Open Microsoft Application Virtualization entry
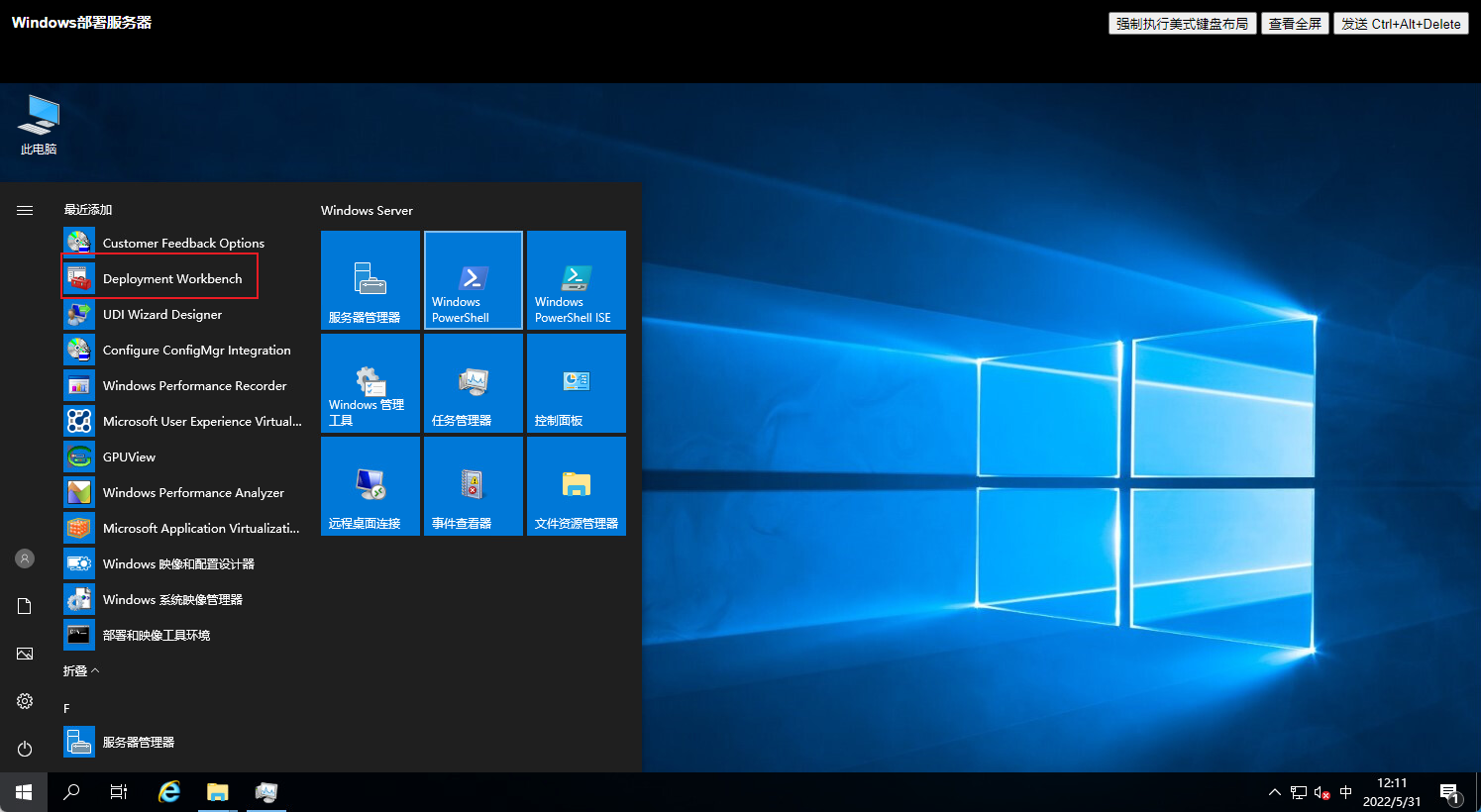This screenshot has width=1481, height=812. coord(183,528)
